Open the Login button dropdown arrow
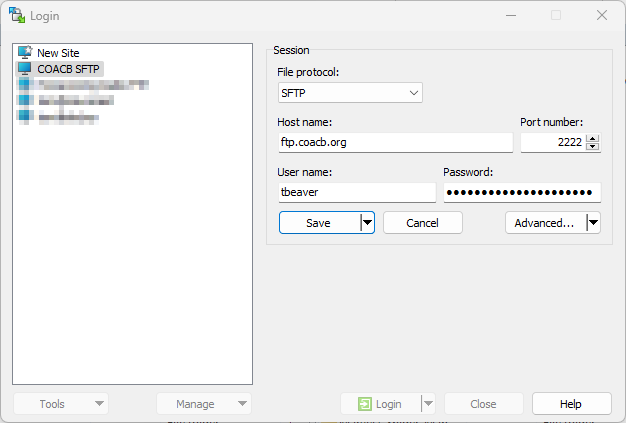This screenshot has width=626, height=423. click(x=428, y=404)
